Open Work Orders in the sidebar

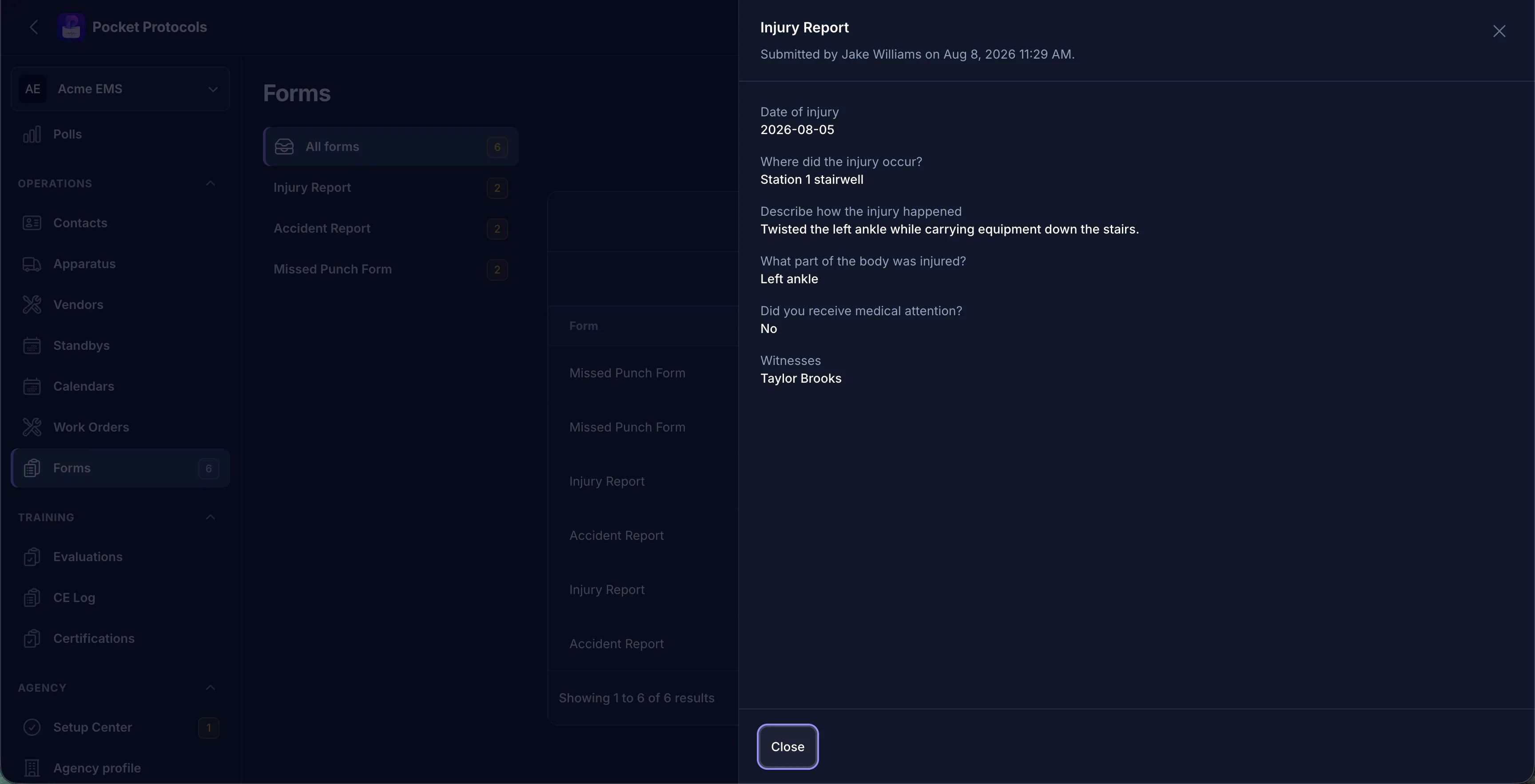tap(120, 427)
